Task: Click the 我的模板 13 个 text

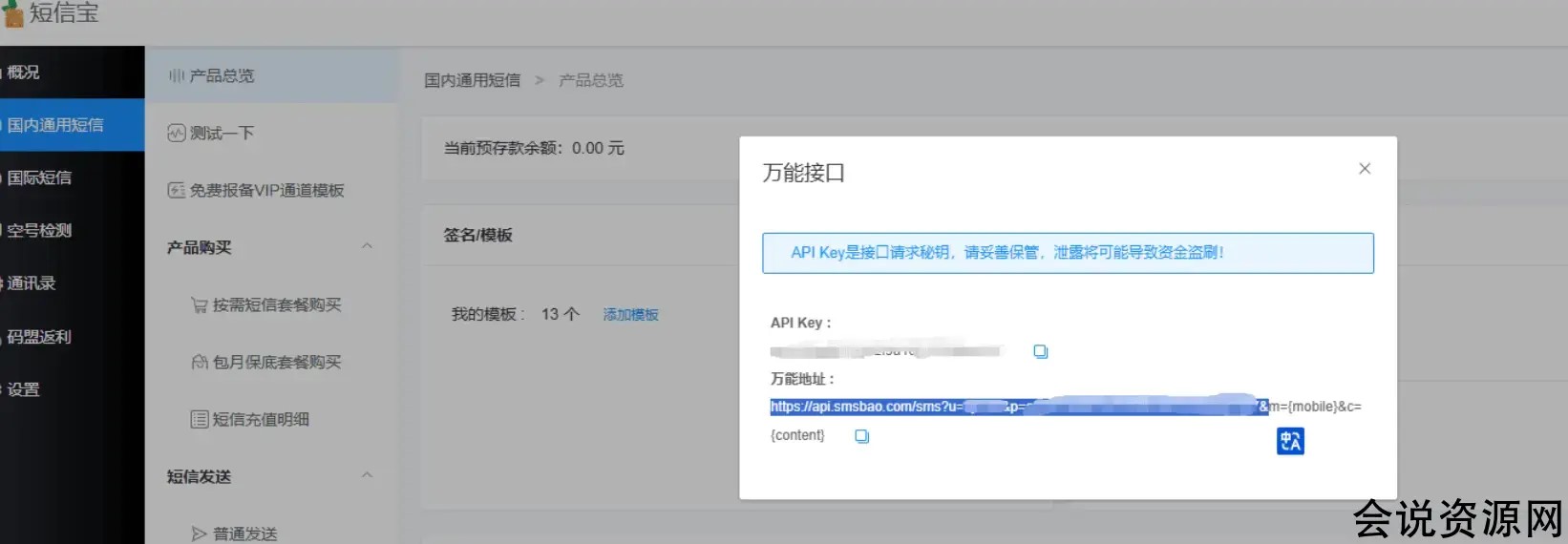Action: (516, 314)
